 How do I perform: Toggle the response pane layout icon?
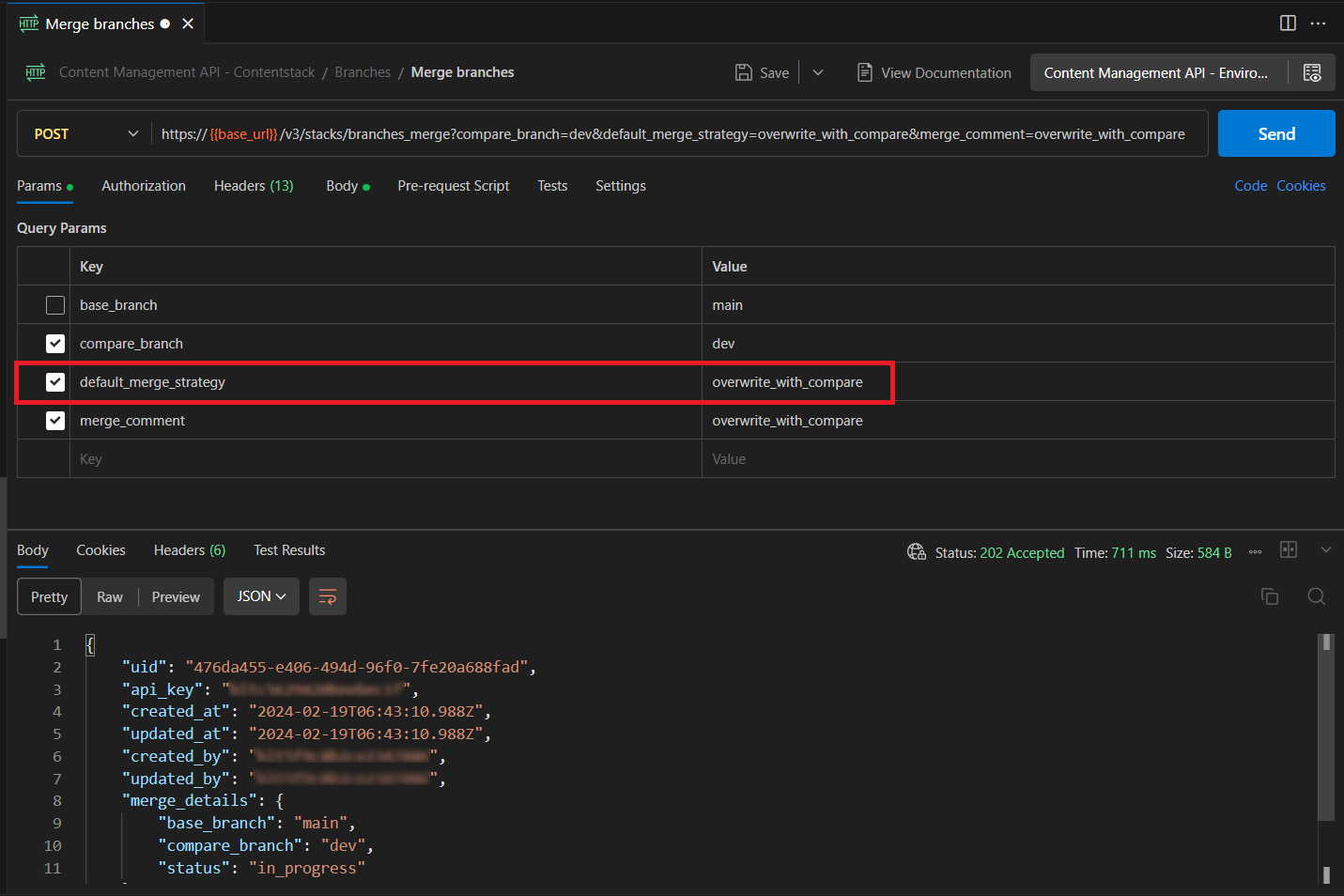tap(1289, 549)
